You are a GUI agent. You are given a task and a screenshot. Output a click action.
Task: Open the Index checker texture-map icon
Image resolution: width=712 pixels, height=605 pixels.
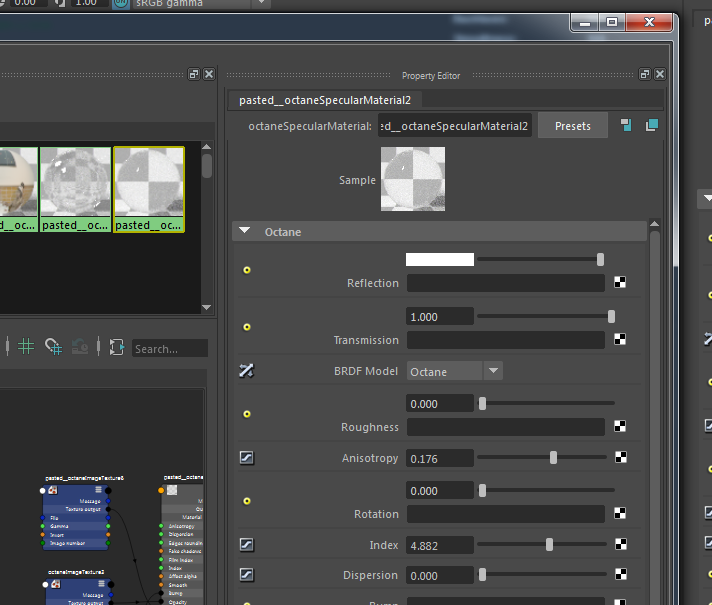pyautogui.click(x=621, y=544)
